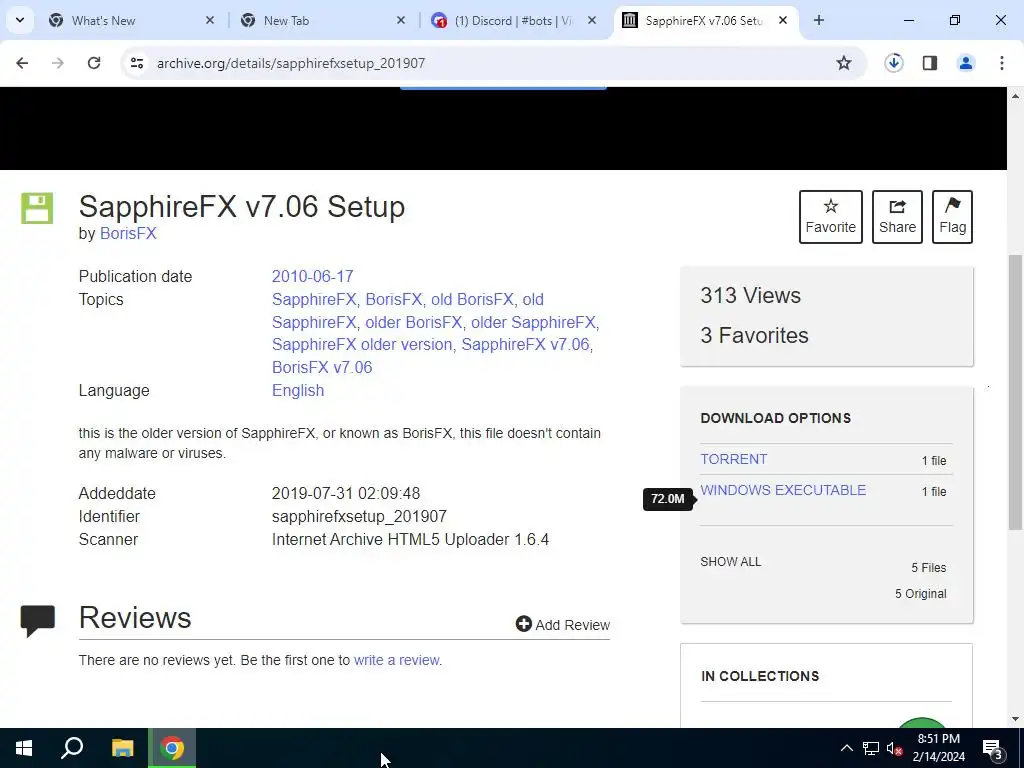The width and height of the screenshot is (1024, 768).
Task: Open site information icon in address bar
Action: (x=137, y=63)
